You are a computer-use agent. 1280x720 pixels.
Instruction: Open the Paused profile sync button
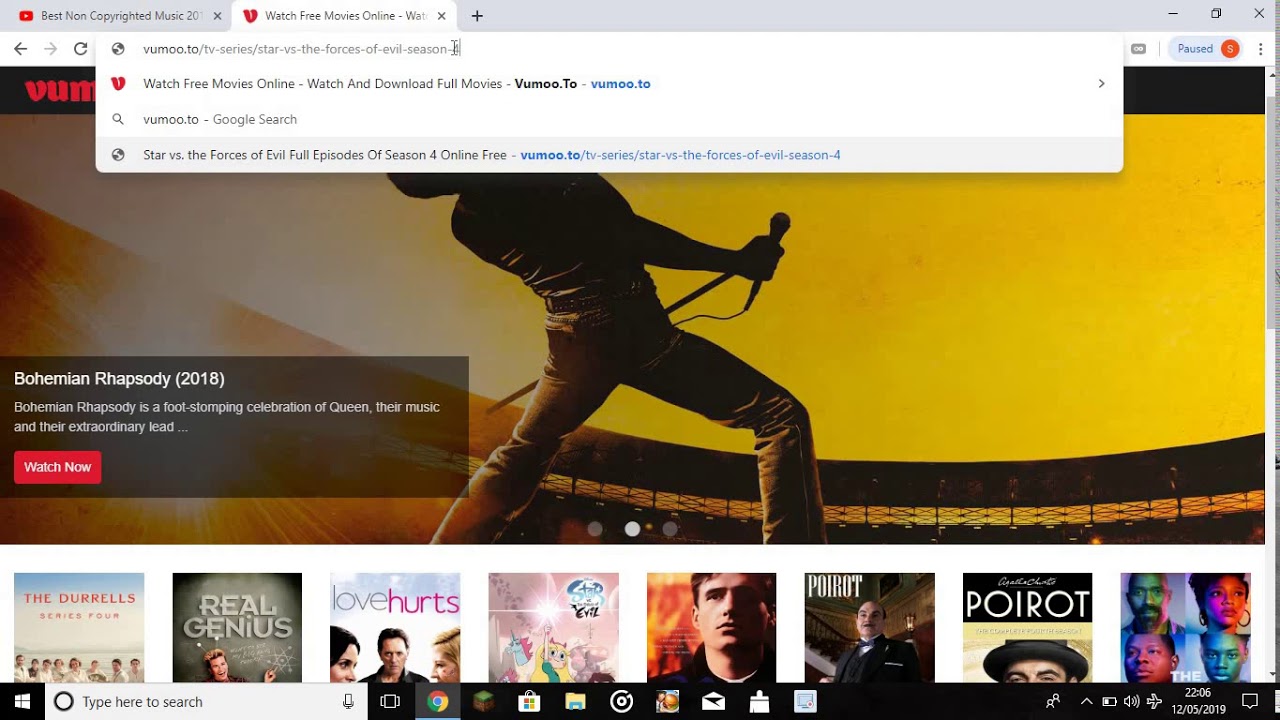[x=1207, y=49]
